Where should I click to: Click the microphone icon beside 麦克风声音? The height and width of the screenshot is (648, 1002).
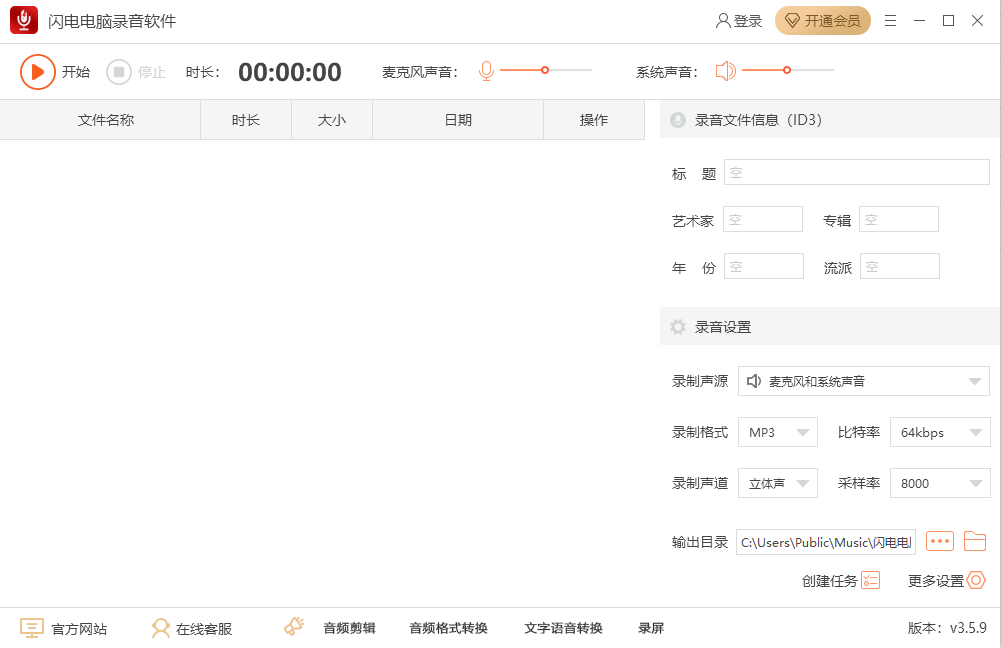coord(486,70)
